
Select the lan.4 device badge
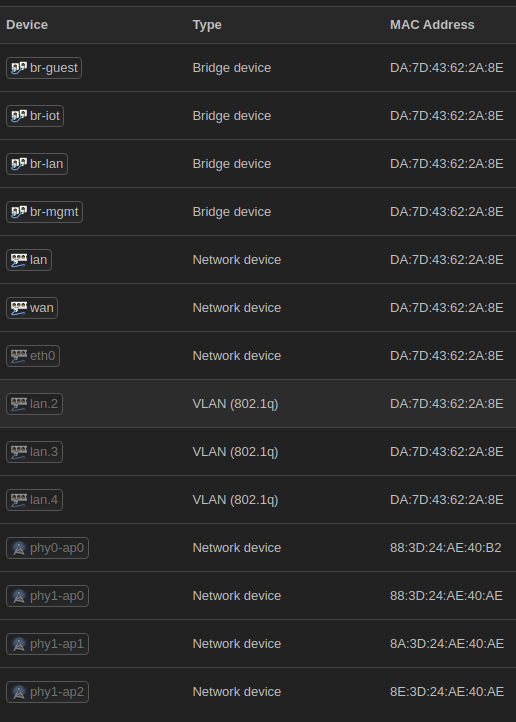[x=35, y=500]
